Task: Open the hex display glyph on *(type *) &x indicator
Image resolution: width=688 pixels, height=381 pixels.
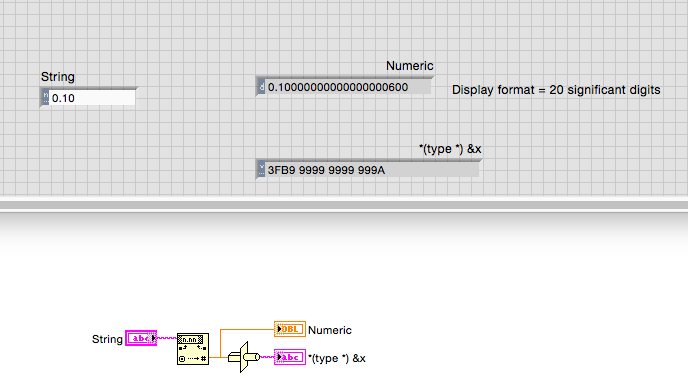Action: (x=262, y=169)
